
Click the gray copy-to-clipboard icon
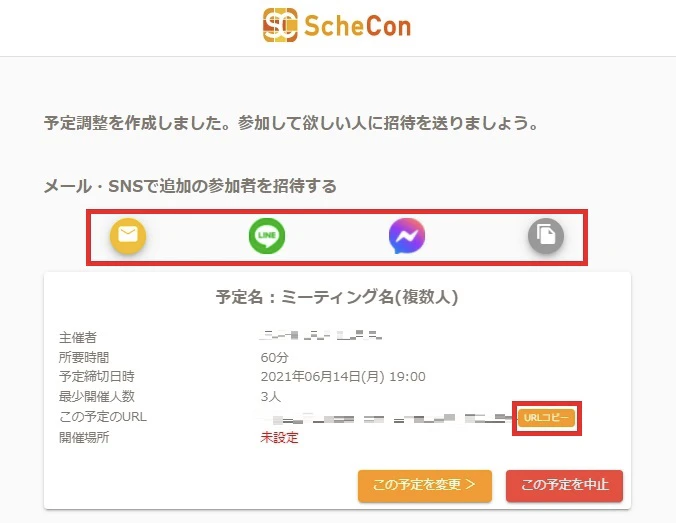(546, 236)
